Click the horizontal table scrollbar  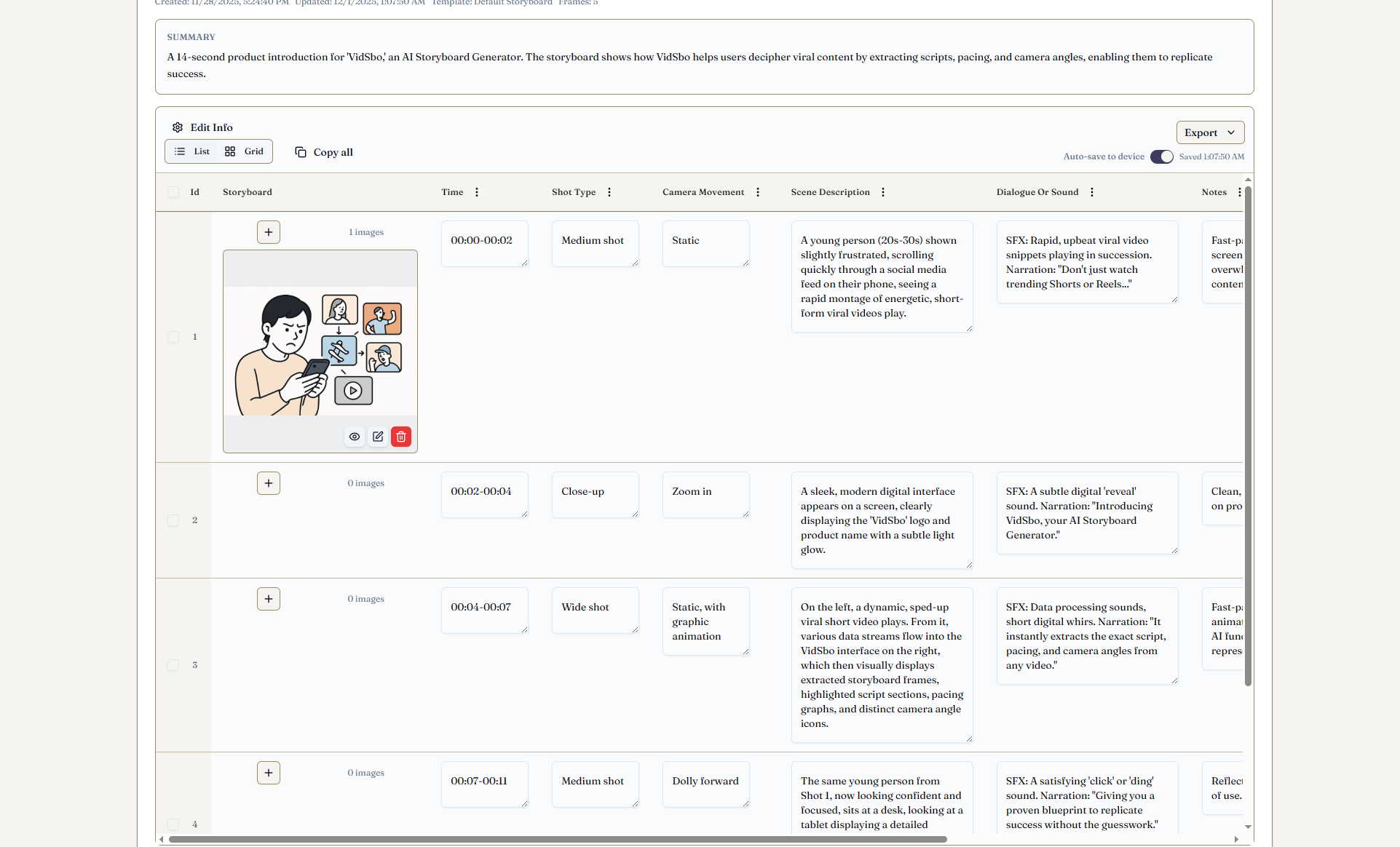pyautogui.click(x=557, y=839)
